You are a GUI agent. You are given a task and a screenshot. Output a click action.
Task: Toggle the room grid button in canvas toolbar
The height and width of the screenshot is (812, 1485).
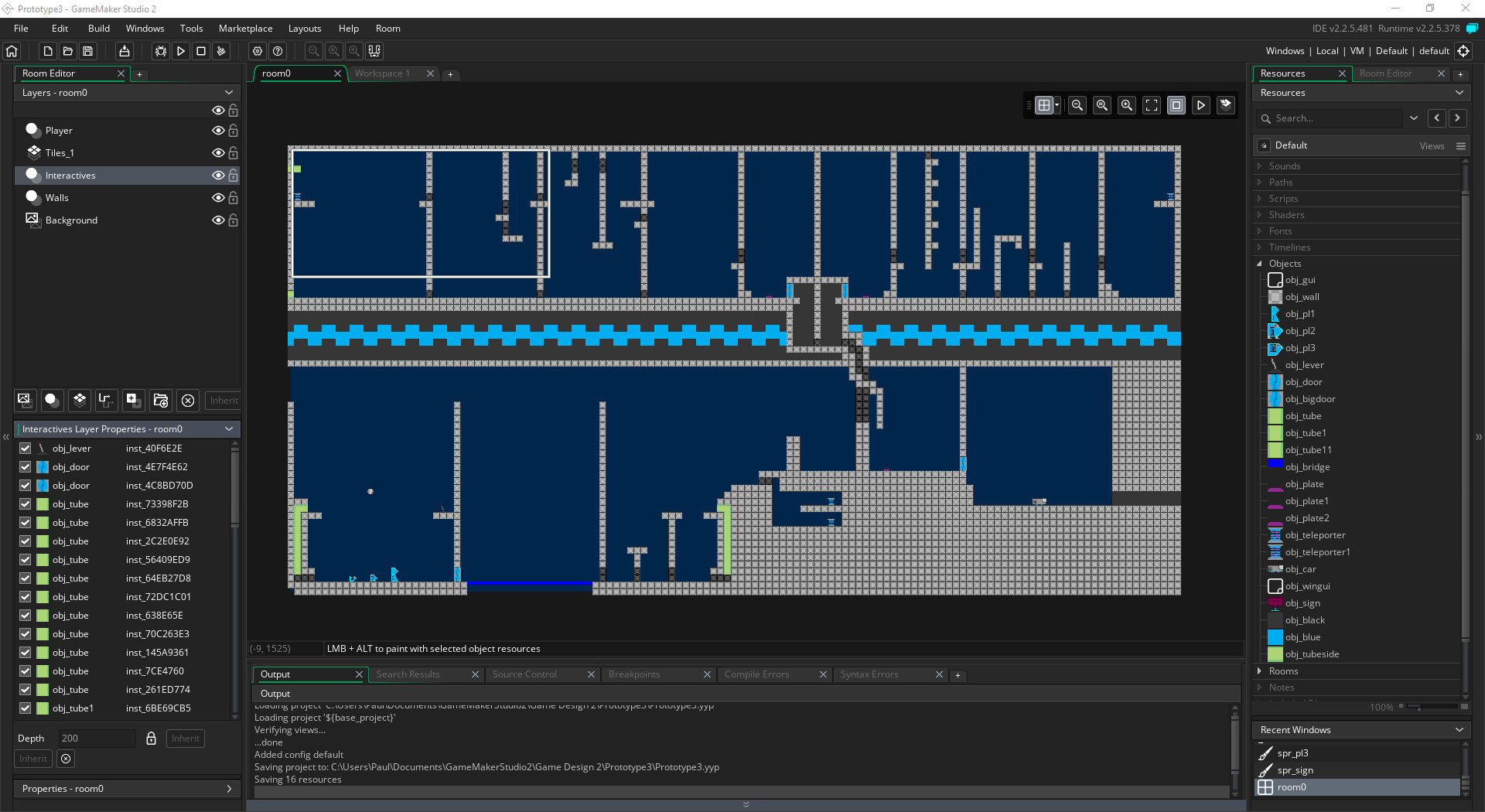pos(1043,105)
